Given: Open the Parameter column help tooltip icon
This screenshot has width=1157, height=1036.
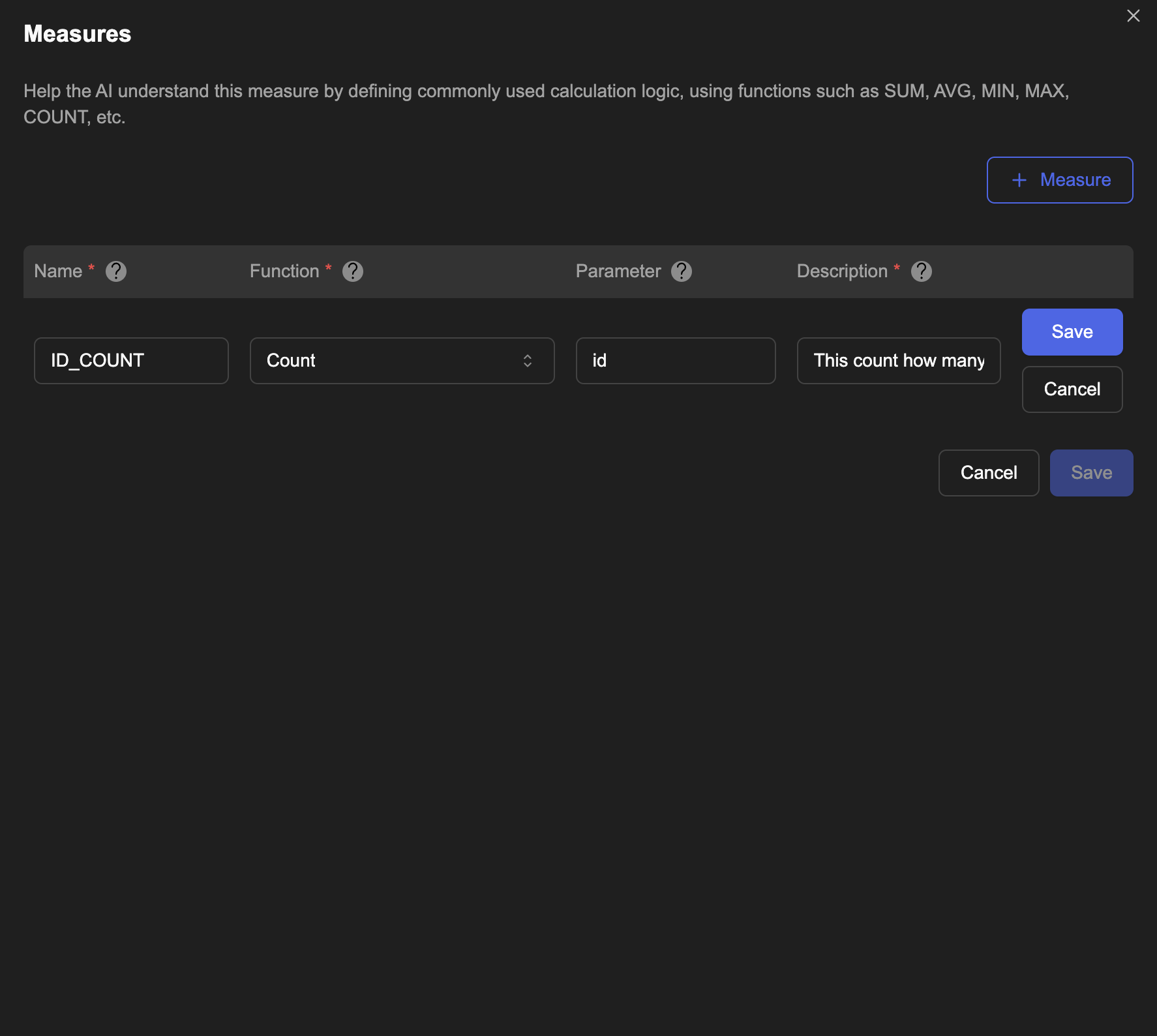Looking at the screenshot, I should click(682, 271).
